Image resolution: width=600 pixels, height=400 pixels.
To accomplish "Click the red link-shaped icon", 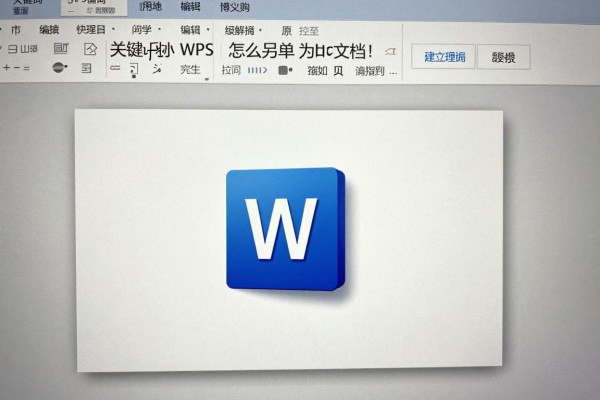I will click(115, 68).
